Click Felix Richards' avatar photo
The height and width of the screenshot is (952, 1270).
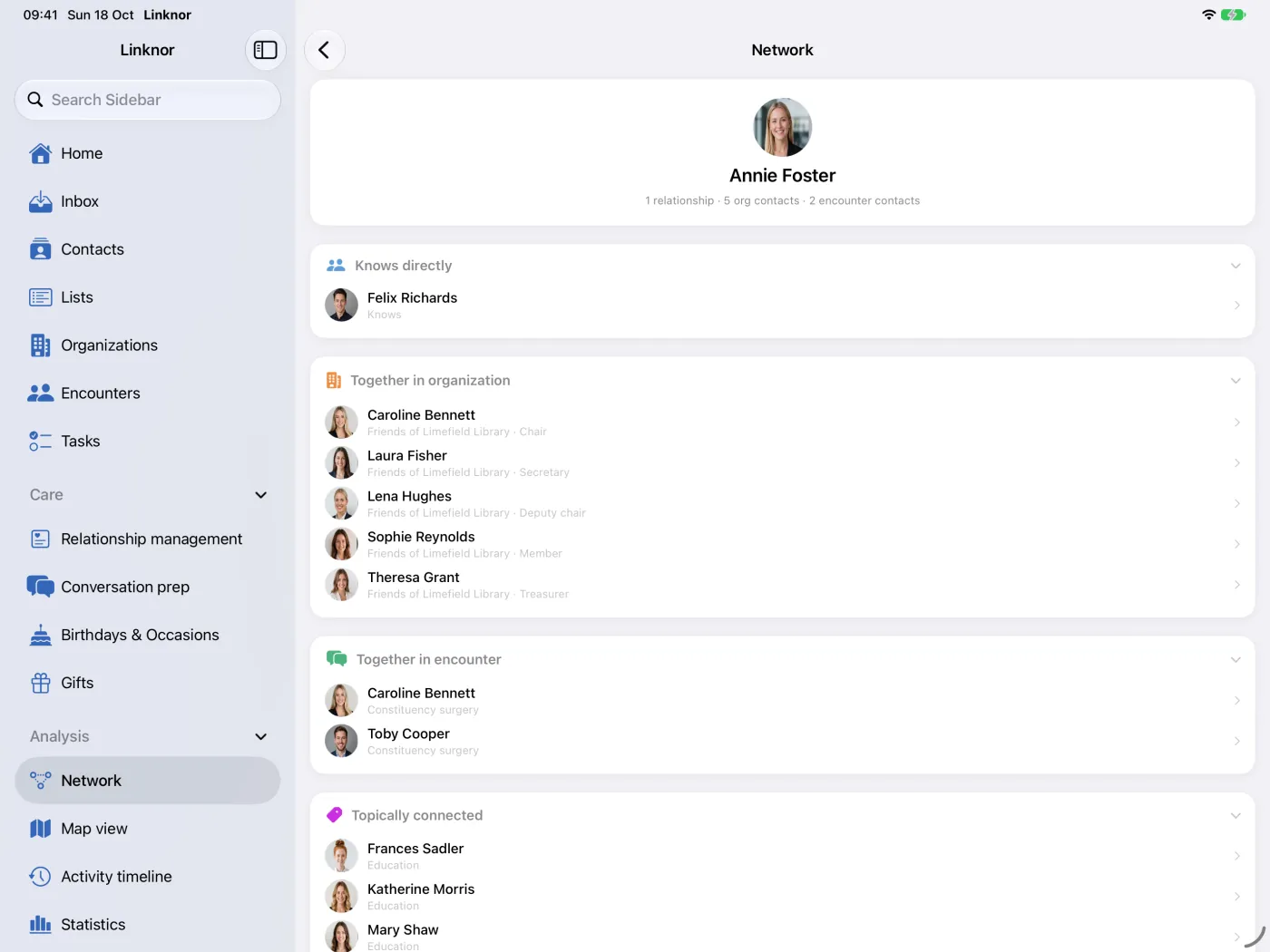tap(342, 306)
